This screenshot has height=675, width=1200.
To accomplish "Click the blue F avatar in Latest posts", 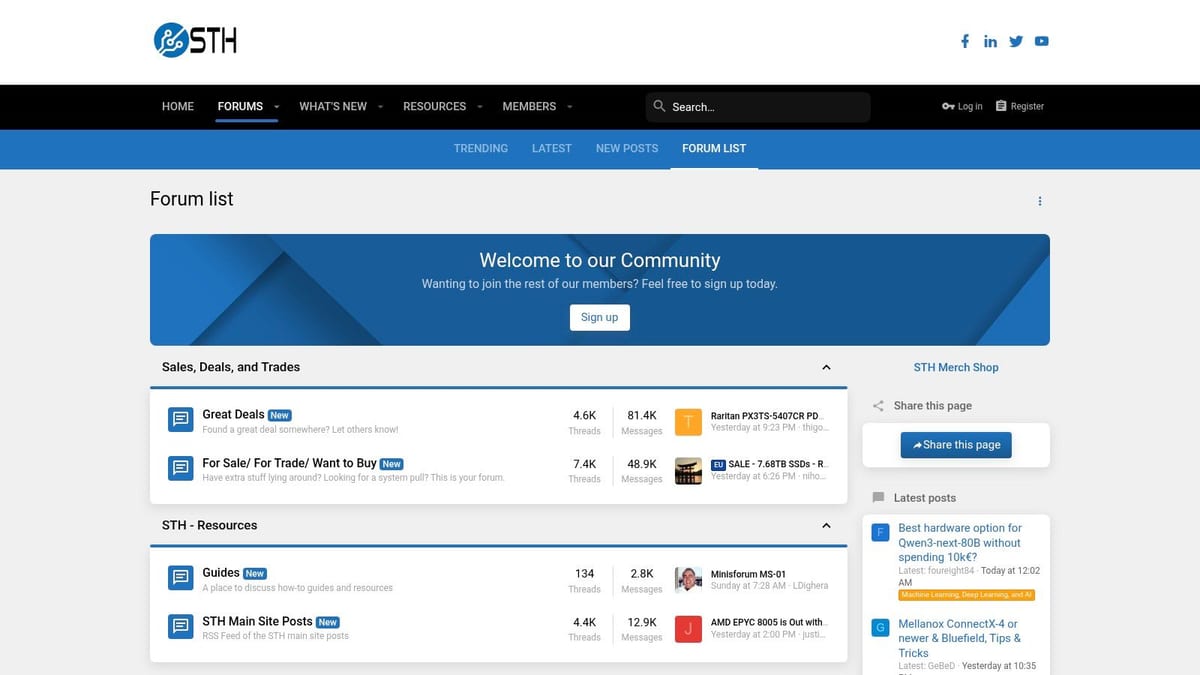I will [x=880, y=532].
